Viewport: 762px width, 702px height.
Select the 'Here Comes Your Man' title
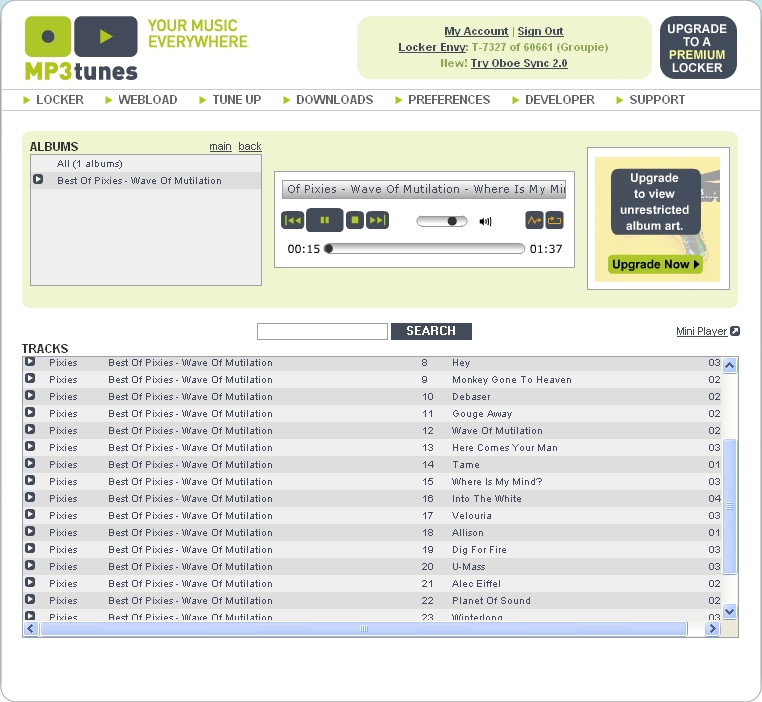pyautogui.click(x=504, y=447)
